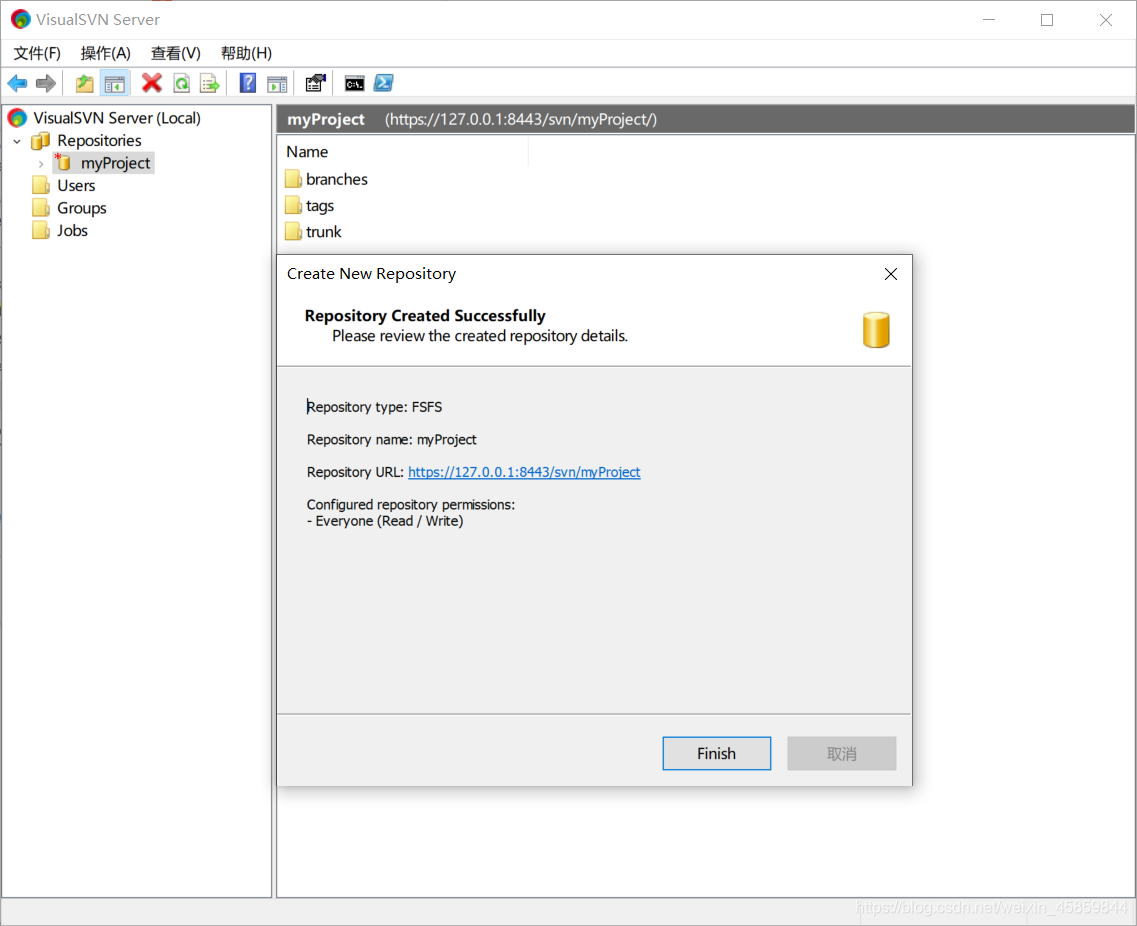Click the yellow repository cylinder icon in dialog
The image size is (1137, 926).
point(876,330)
